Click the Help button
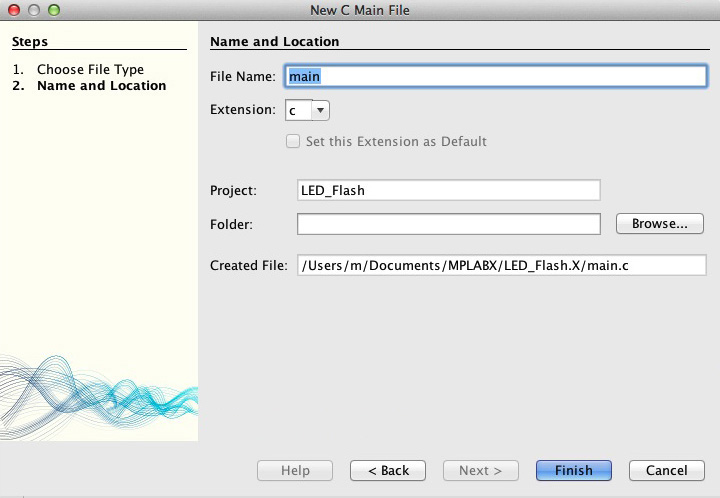Viewport: 720px width, 498px height. click(295, 470)
